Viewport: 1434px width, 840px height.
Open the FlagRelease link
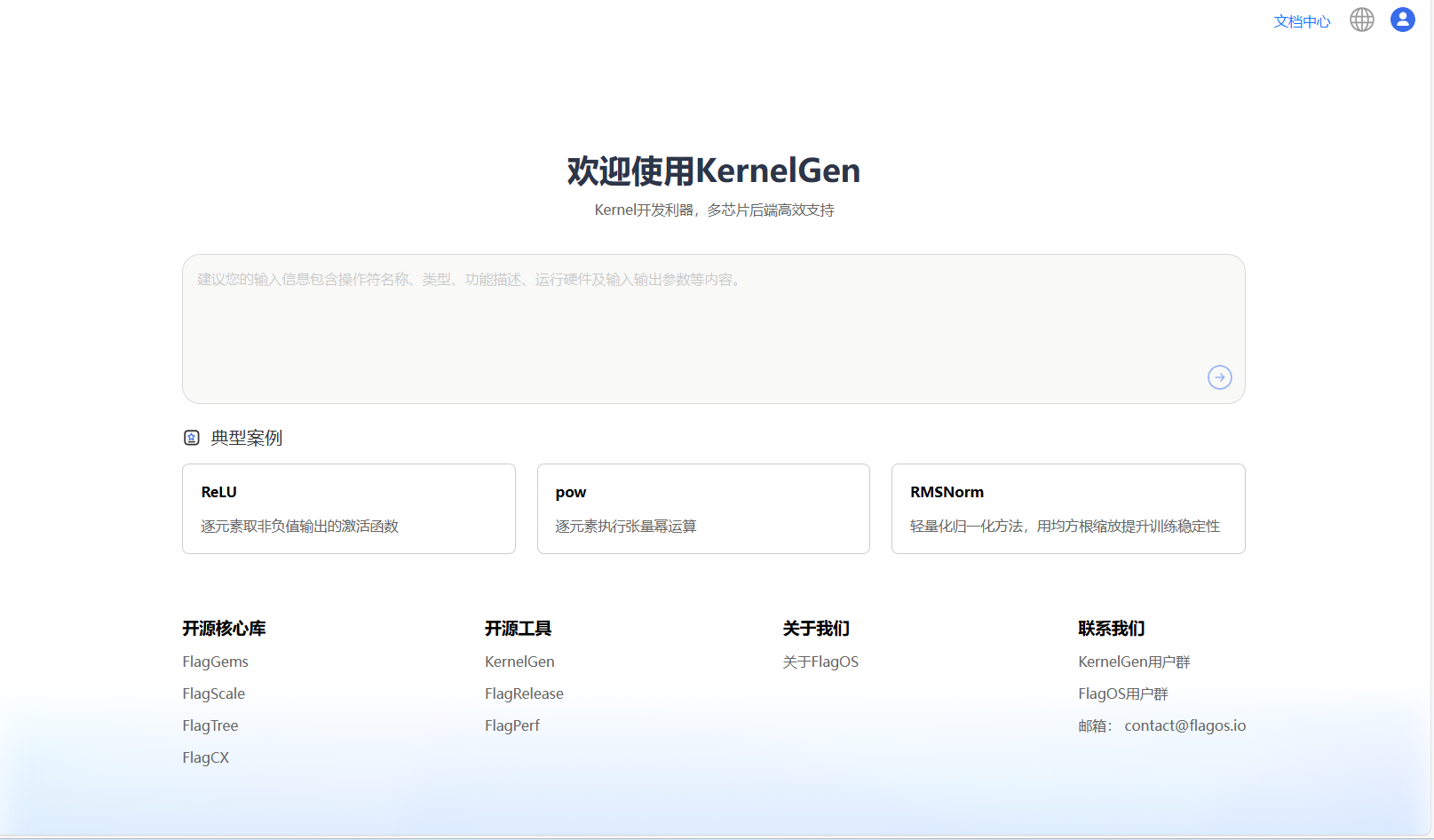click(x=524, y=693)
